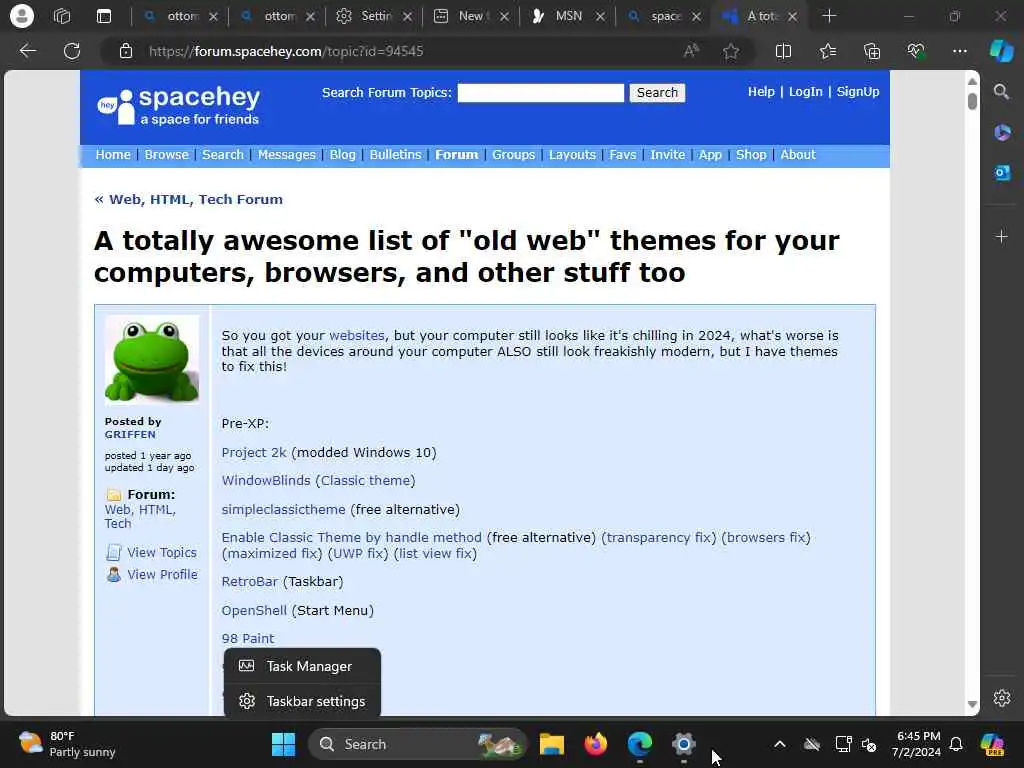Open the Settings app in the taskbar

pyautogui.click(x=683, y=744)
